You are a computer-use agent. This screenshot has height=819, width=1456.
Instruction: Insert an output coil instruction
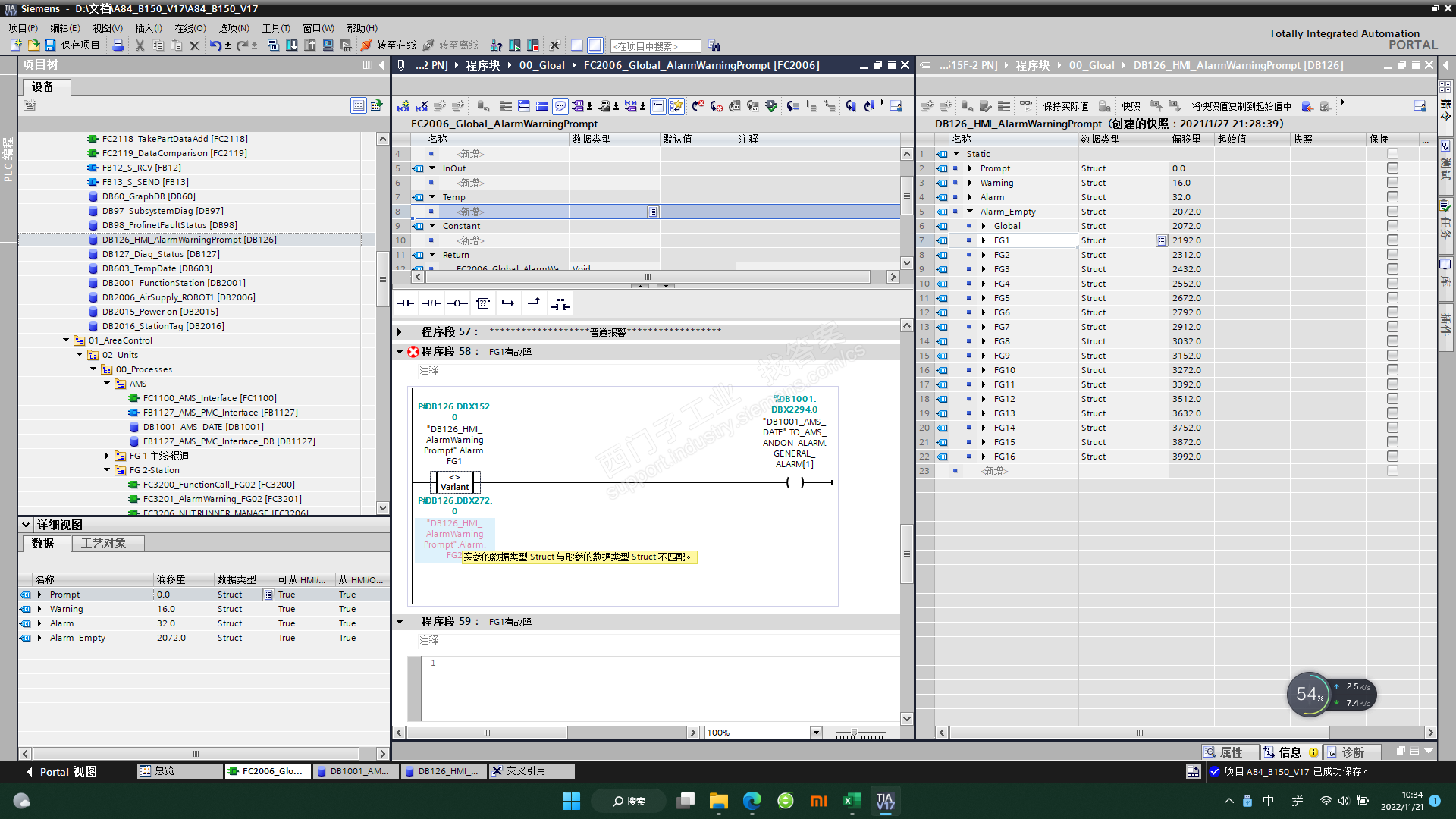pyautogui.click(x=457, y=303)
